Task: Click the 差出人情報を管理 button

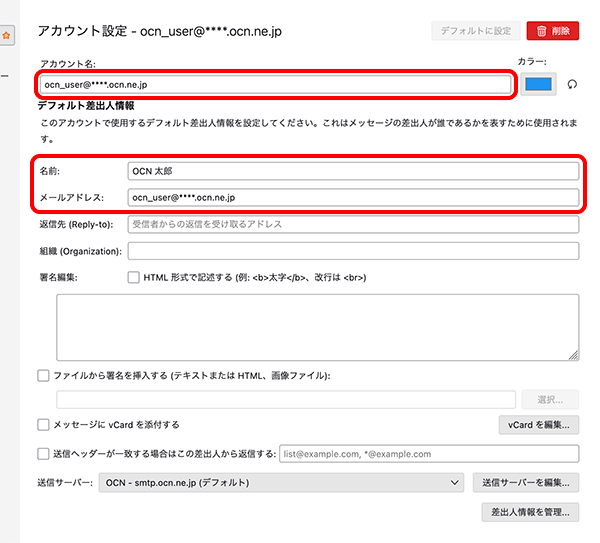Action: pyautogui.click(x=529, y=513)
